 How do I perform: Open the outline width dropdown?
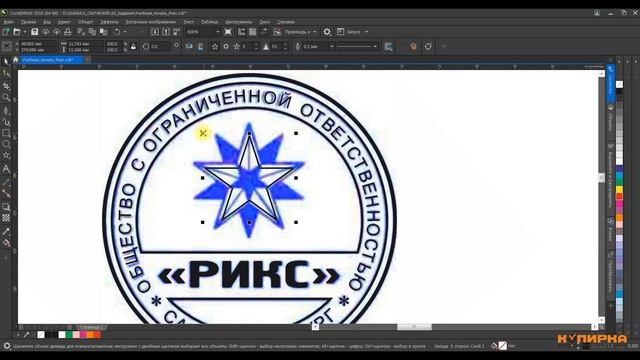pos(332,47)
